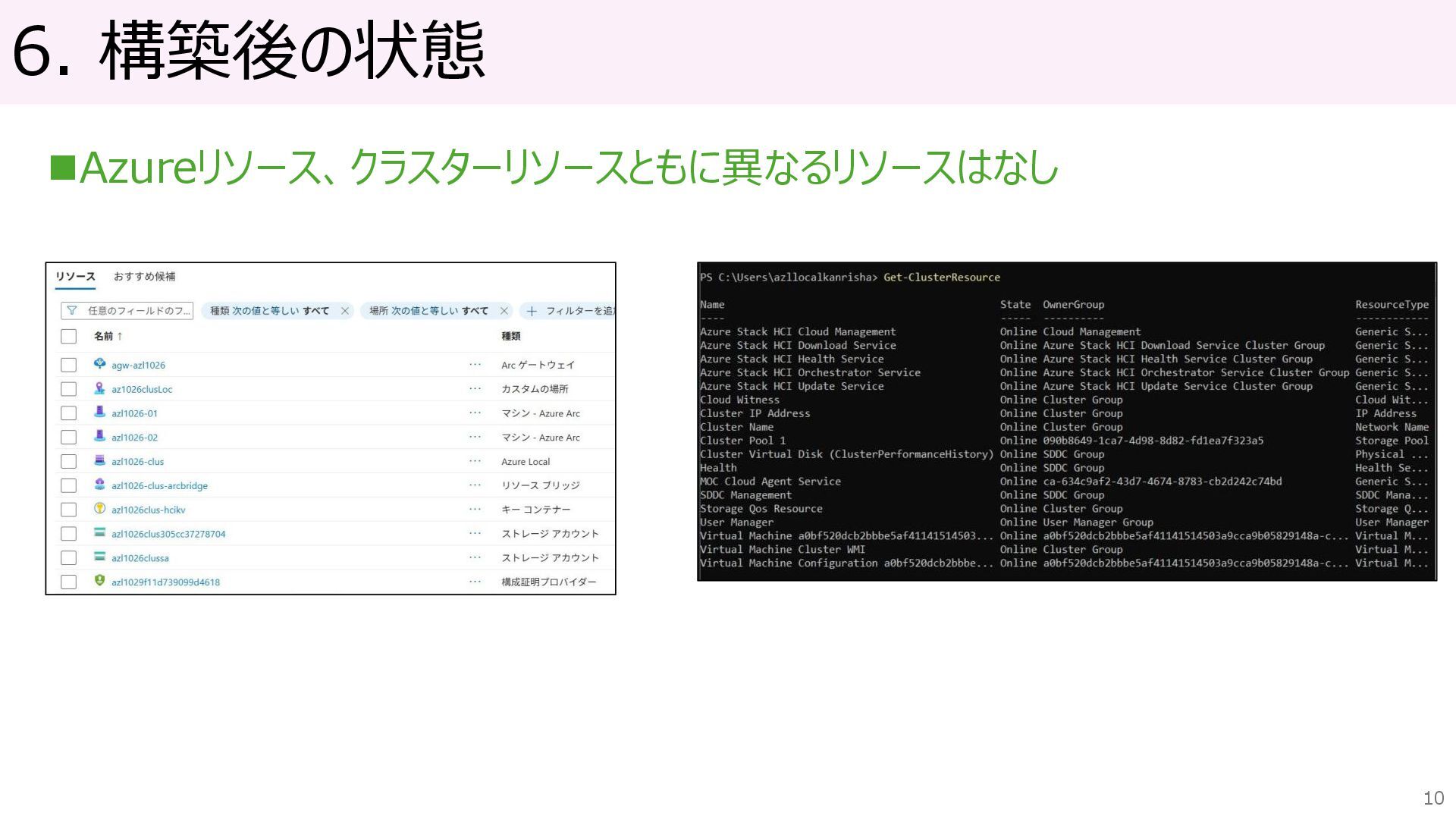Remove the 種類 filter with its X

(x=345, y=311)
